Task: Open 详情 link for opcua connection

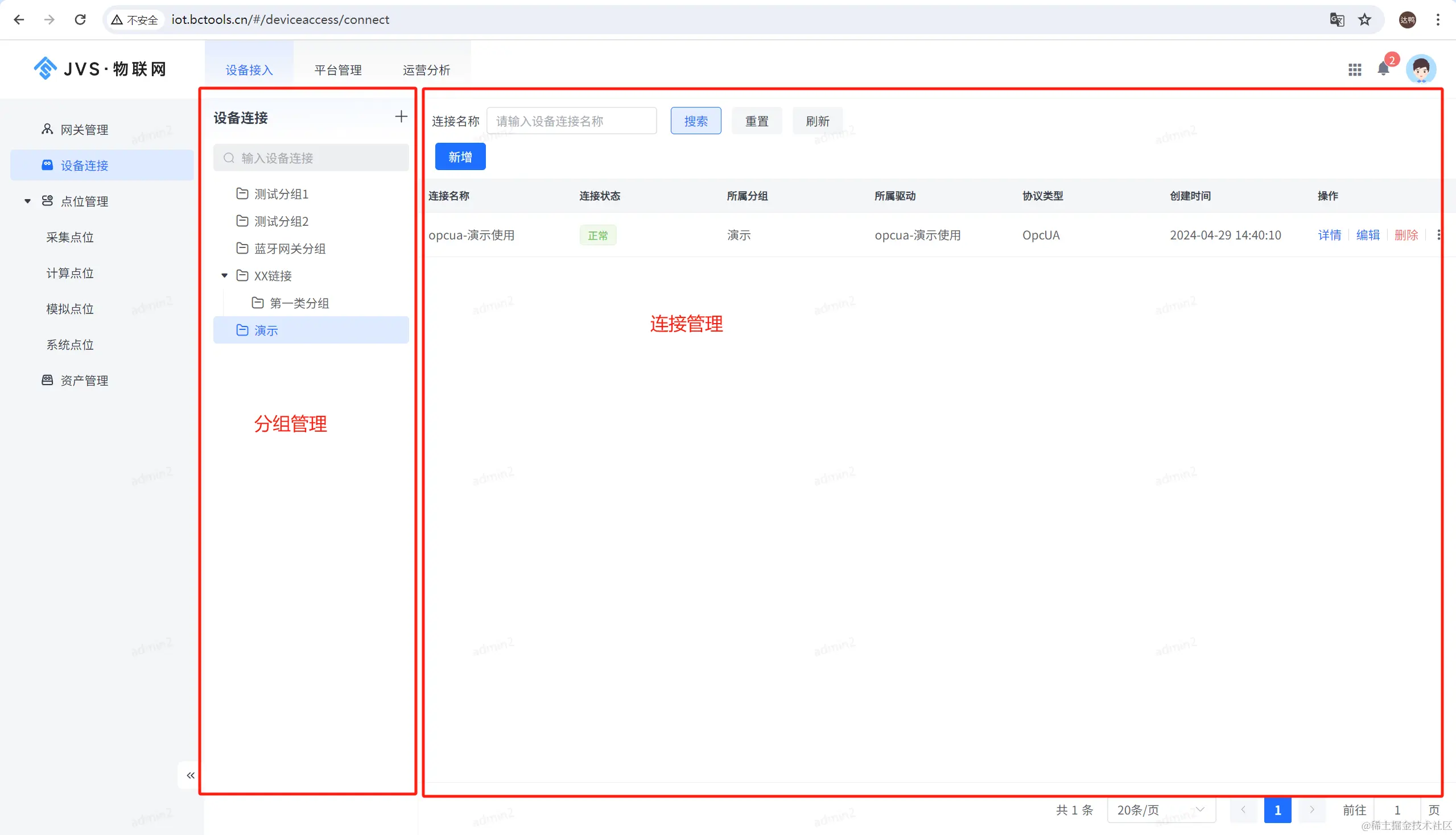Action: [x=1329, y=234]
